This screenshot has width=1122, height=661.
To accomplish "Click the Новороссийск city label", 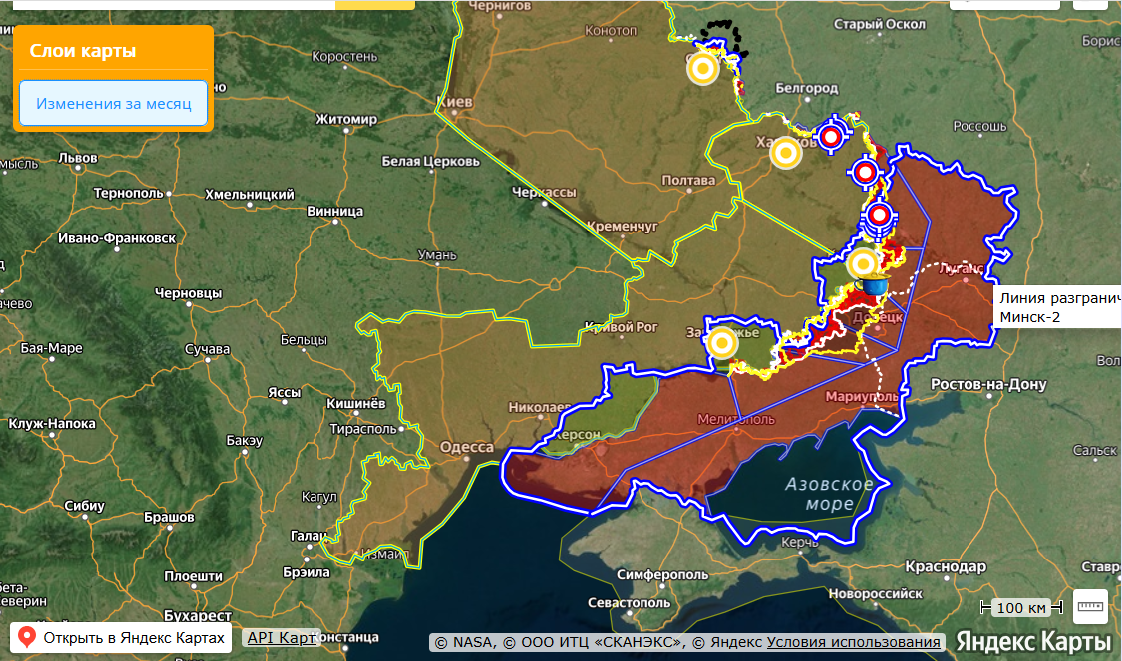I will click(x=876, y=594).
